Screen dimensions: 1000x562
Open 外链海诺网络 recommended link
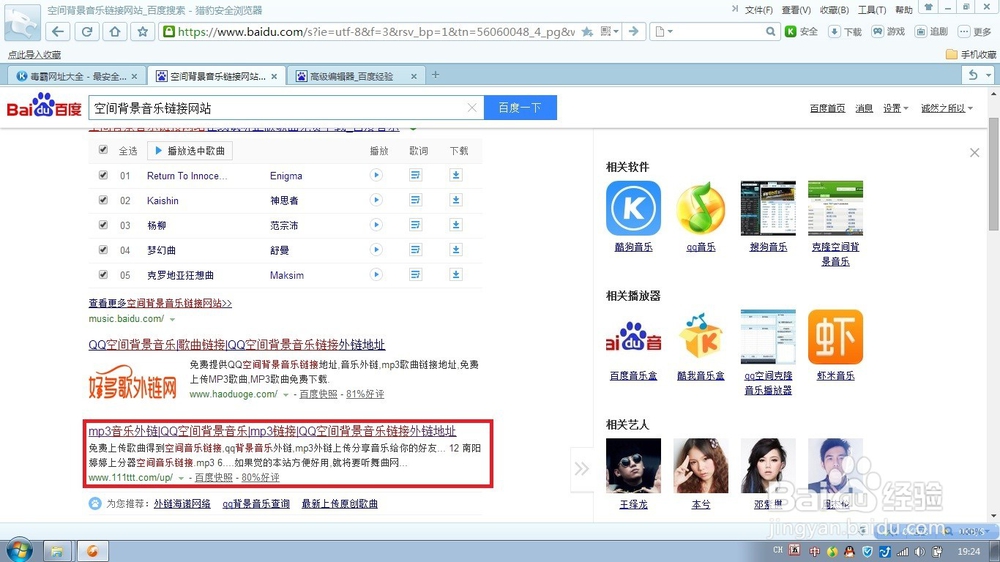182,504
